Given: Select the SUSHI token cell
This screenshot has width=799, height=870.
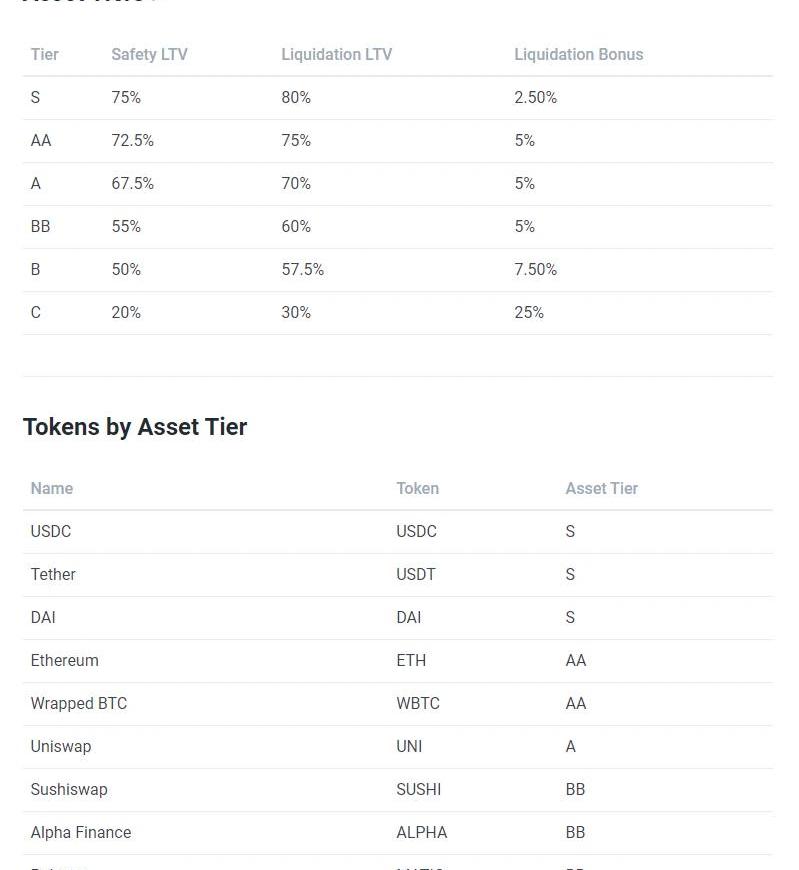Looking at the screenshot, I should pos(418,790).
